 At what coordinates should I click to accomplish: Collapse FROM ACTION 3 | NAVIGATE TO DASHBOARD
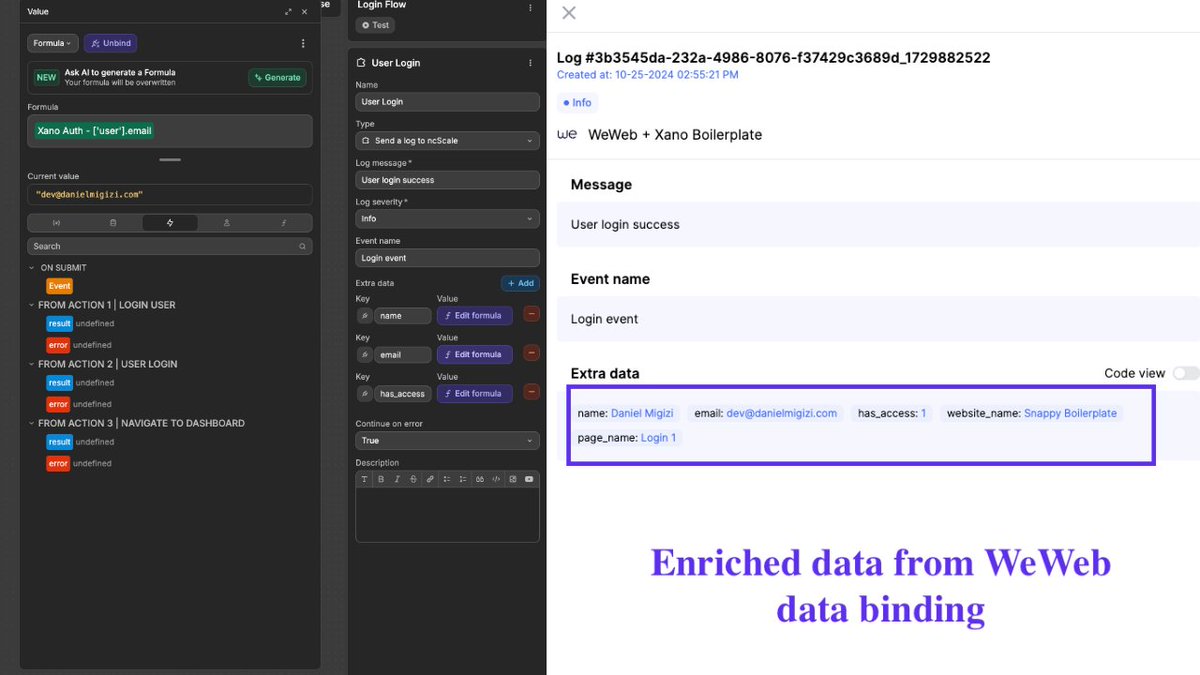point(31,423)
